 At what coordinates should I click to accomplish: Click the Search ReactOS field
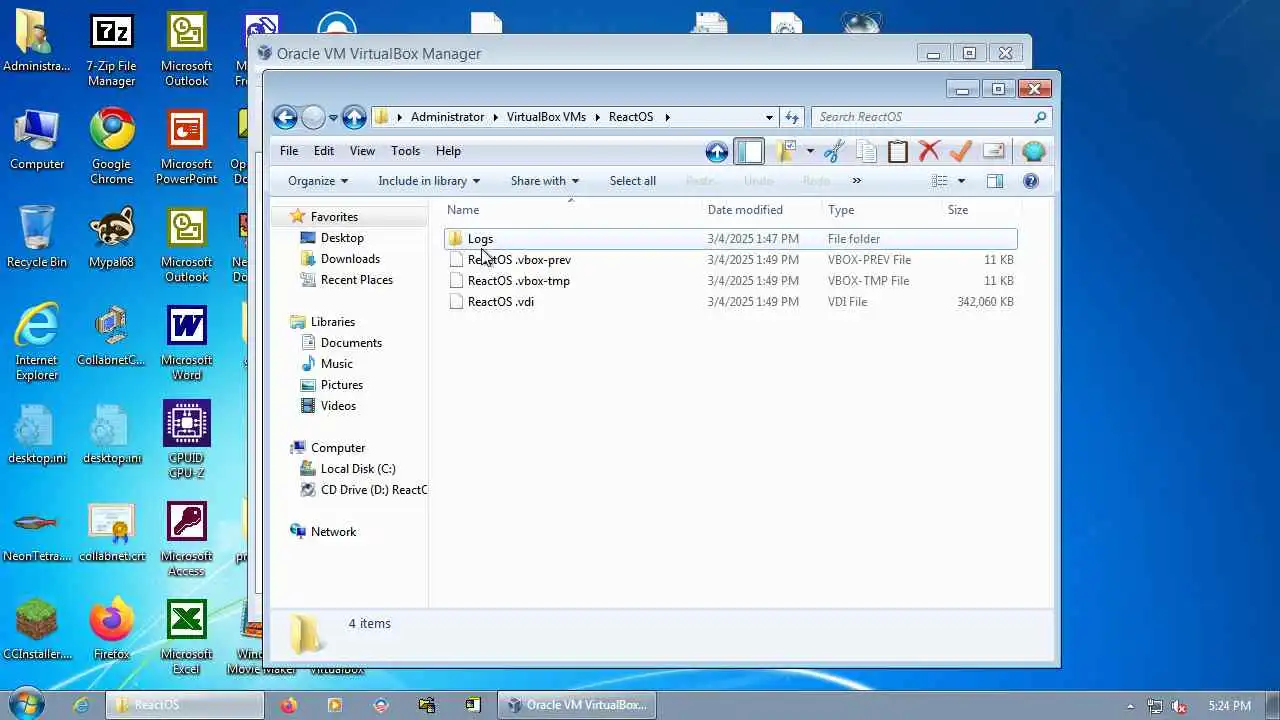930,117
